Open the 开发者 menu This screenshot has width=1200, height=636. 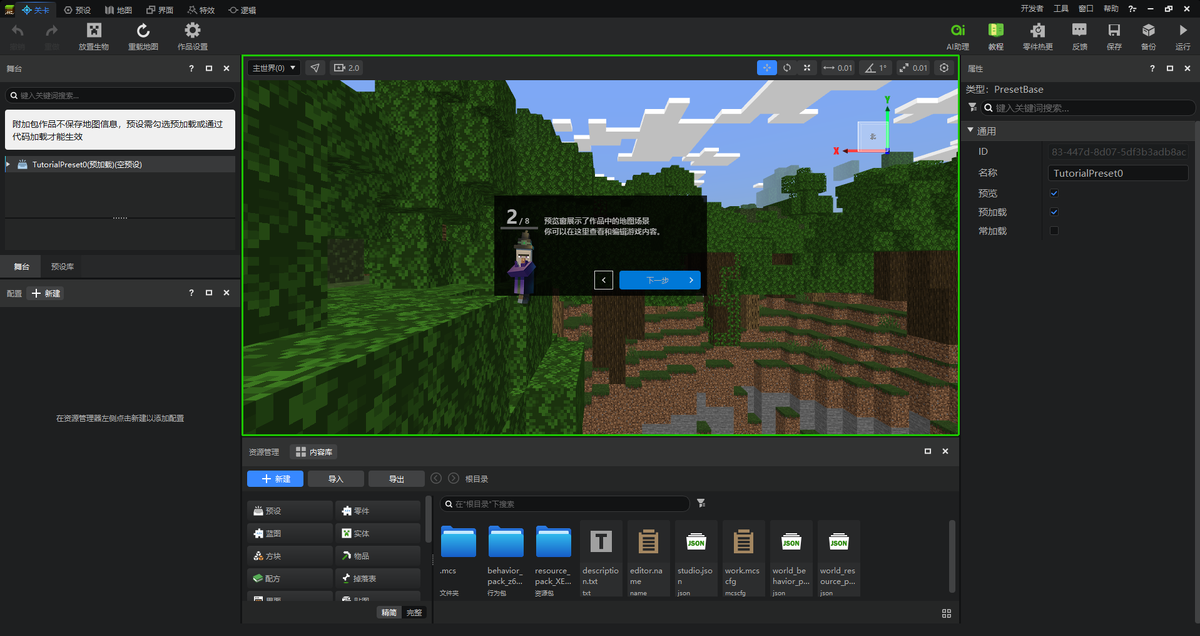(1032, 8)
